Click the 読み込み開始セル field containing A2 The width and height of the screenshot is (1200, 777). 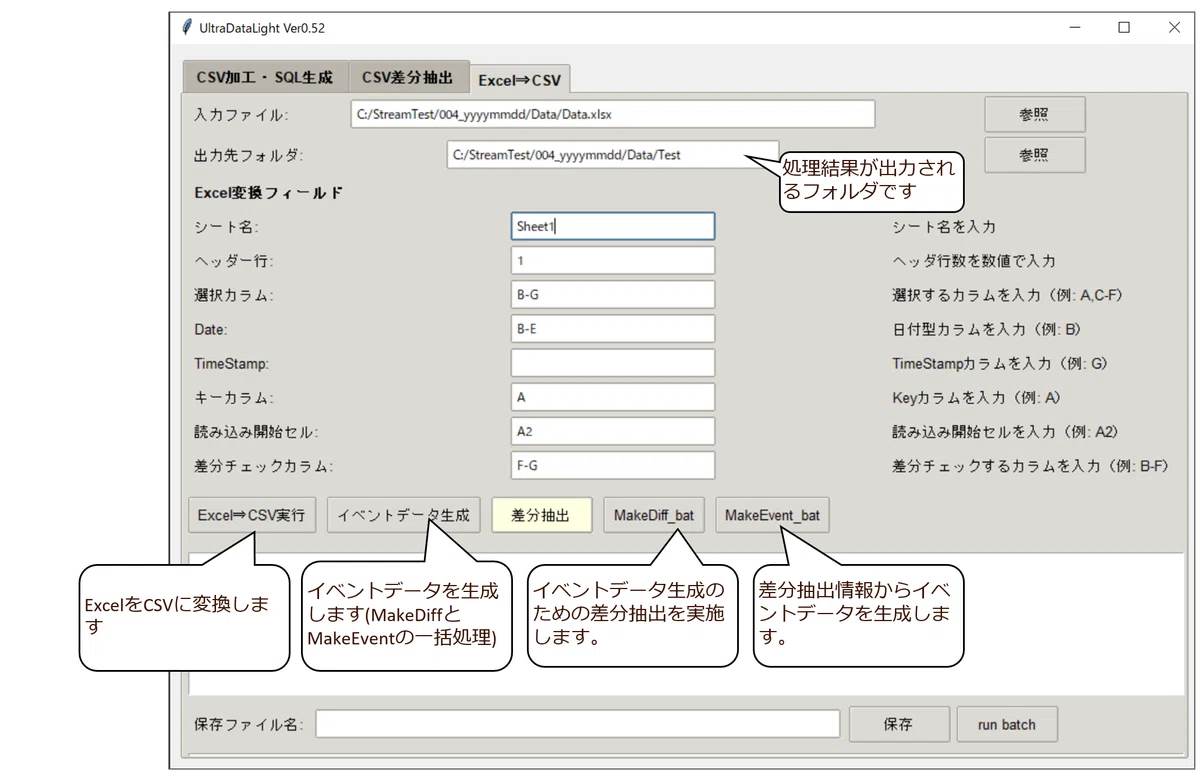point(613,431)
